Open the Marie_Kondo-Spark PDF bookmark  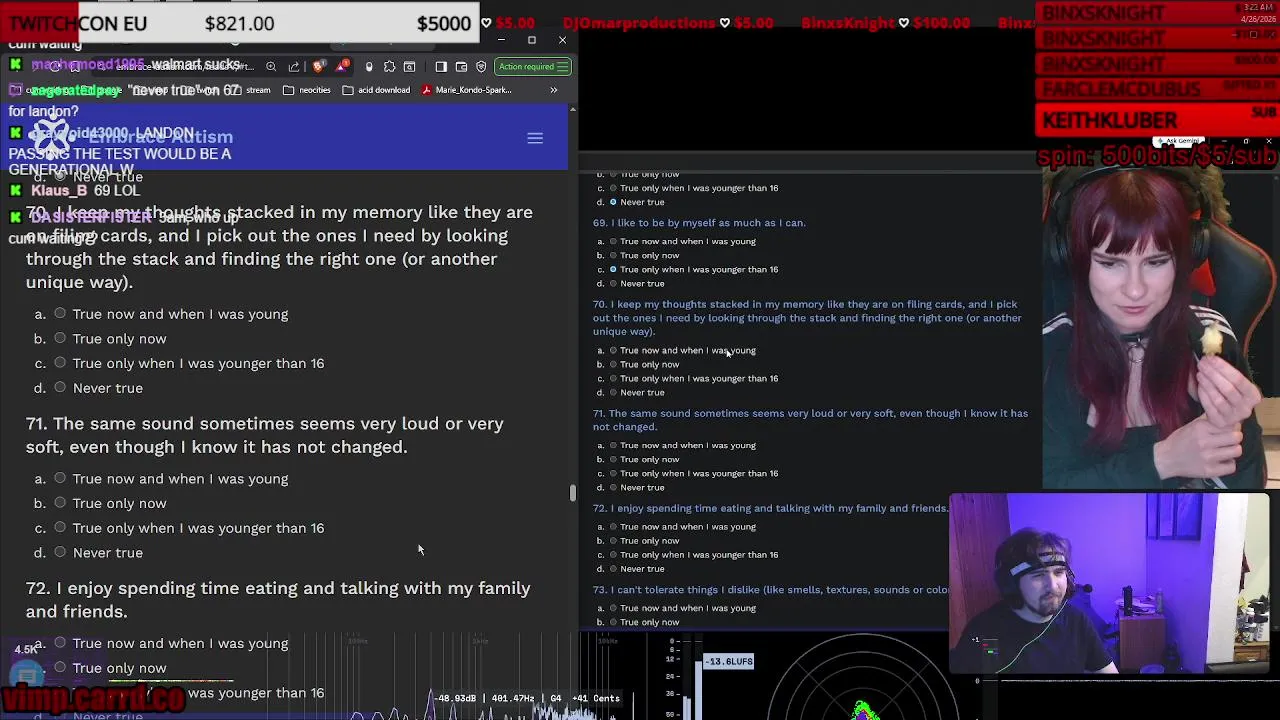coord(467,90)
